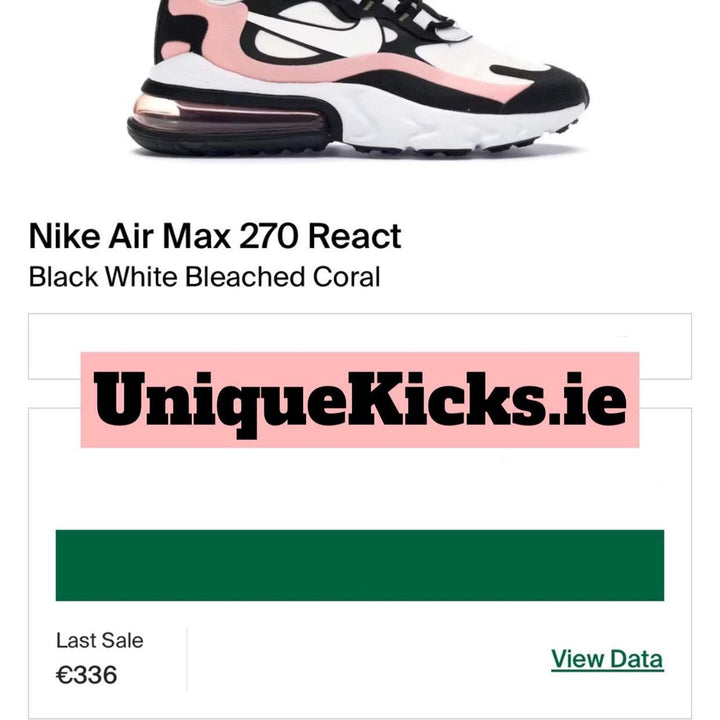Tap empty area inside the lower price card
Image resolution: width=720 pixels, height=720 pixels.
click(x=360, y=489)
